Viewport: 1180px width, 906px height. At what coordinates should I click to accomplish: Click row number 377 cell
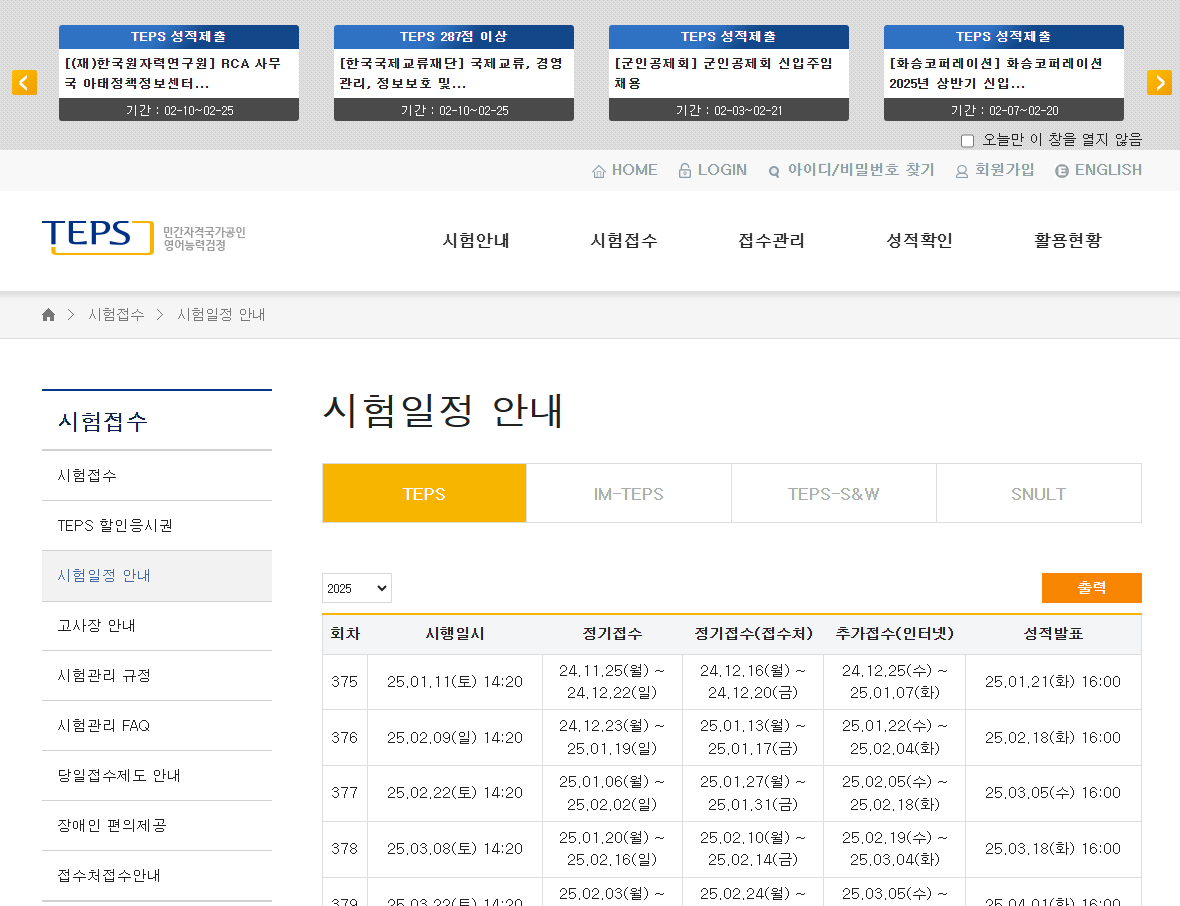click(345, 793)
